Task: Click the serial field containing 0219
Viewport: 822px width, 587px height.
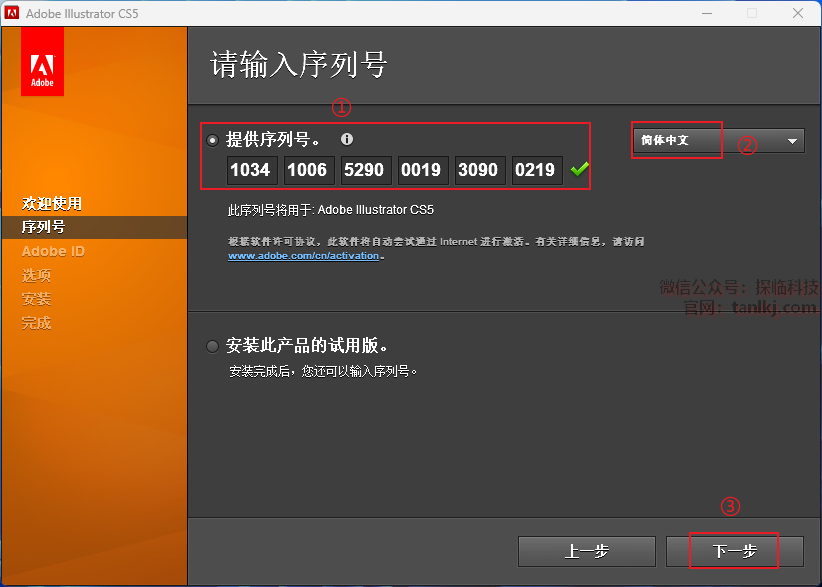Action: (537, 170)
